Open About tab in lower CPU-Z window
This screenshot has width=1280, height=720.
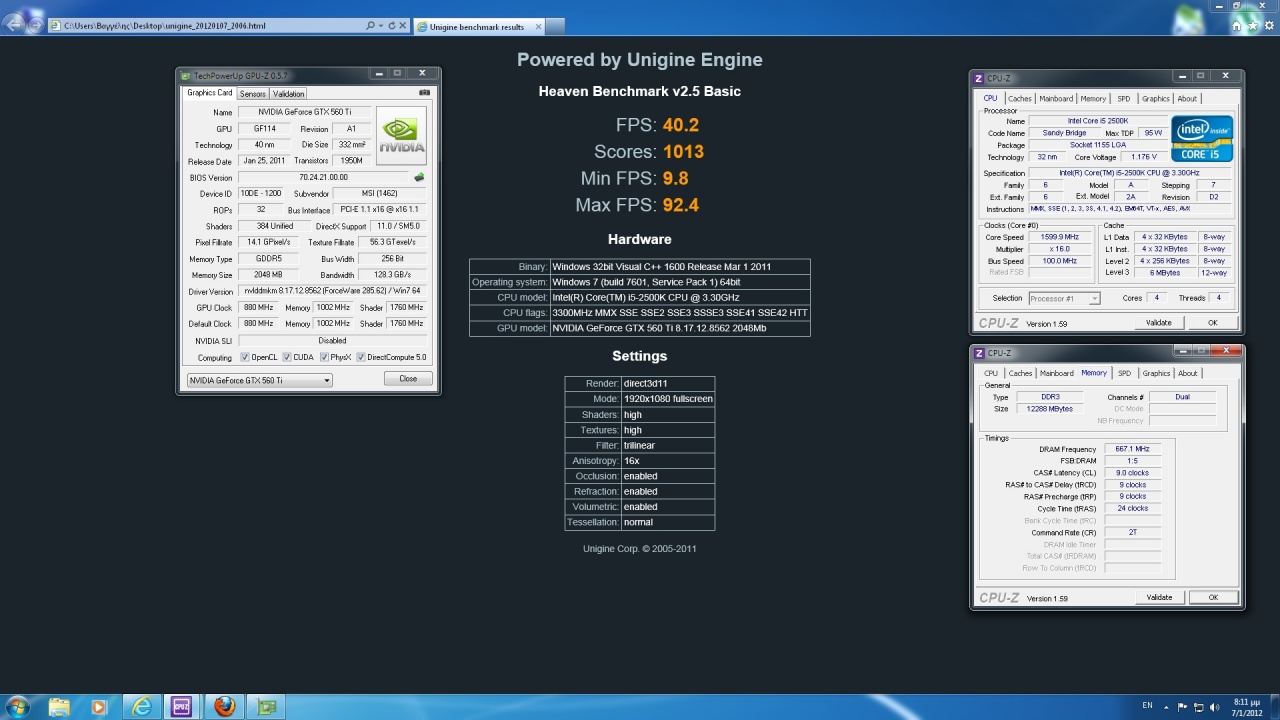(x=1188, y=374)
